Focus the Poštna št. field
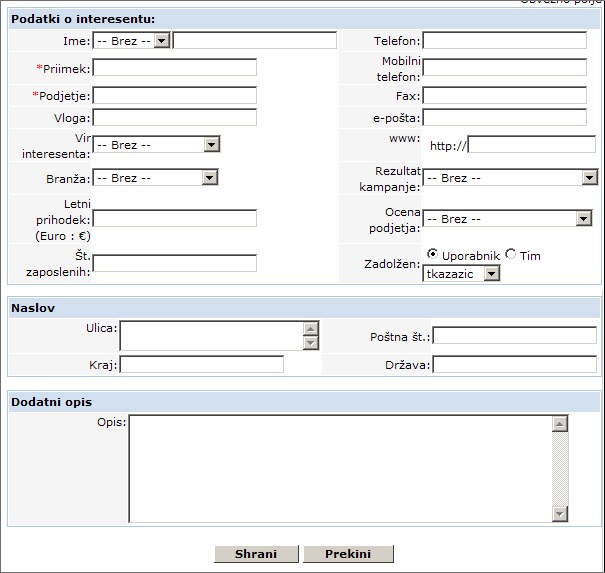This screenshot has width=605, height=573. [x=514, y=336]
